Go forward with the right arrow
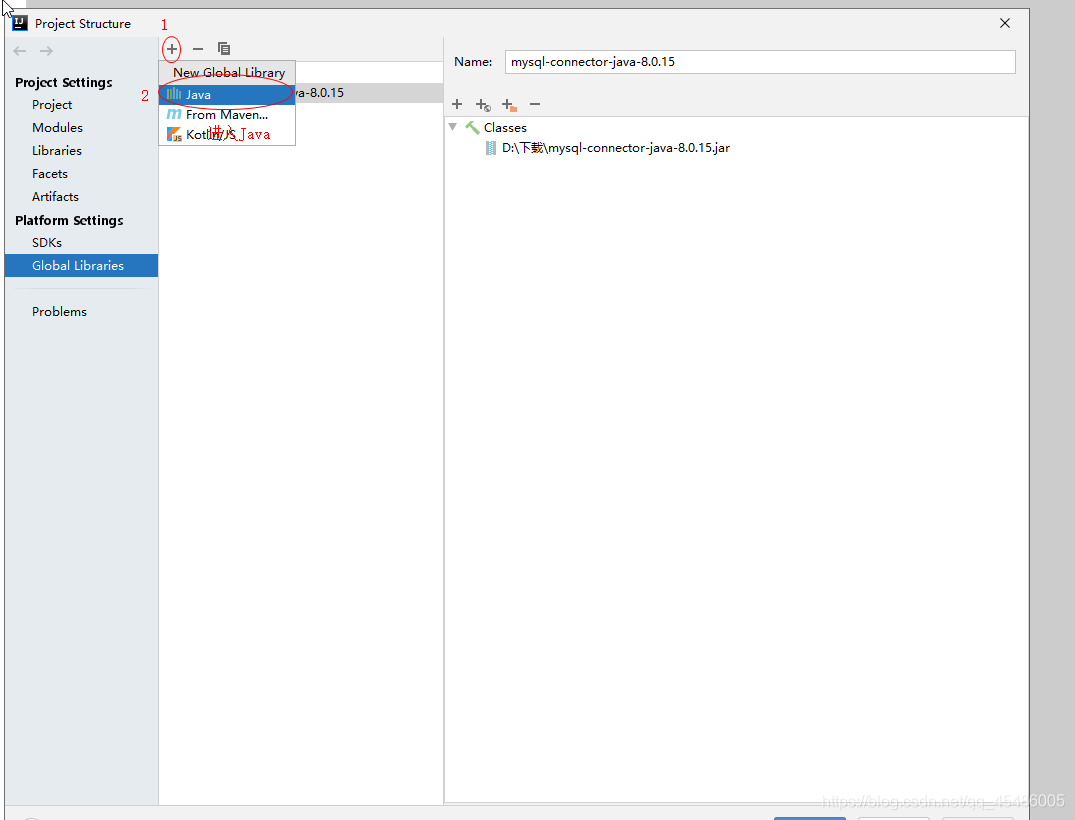This screenshot has height=820, width=1075. point(46,51)
